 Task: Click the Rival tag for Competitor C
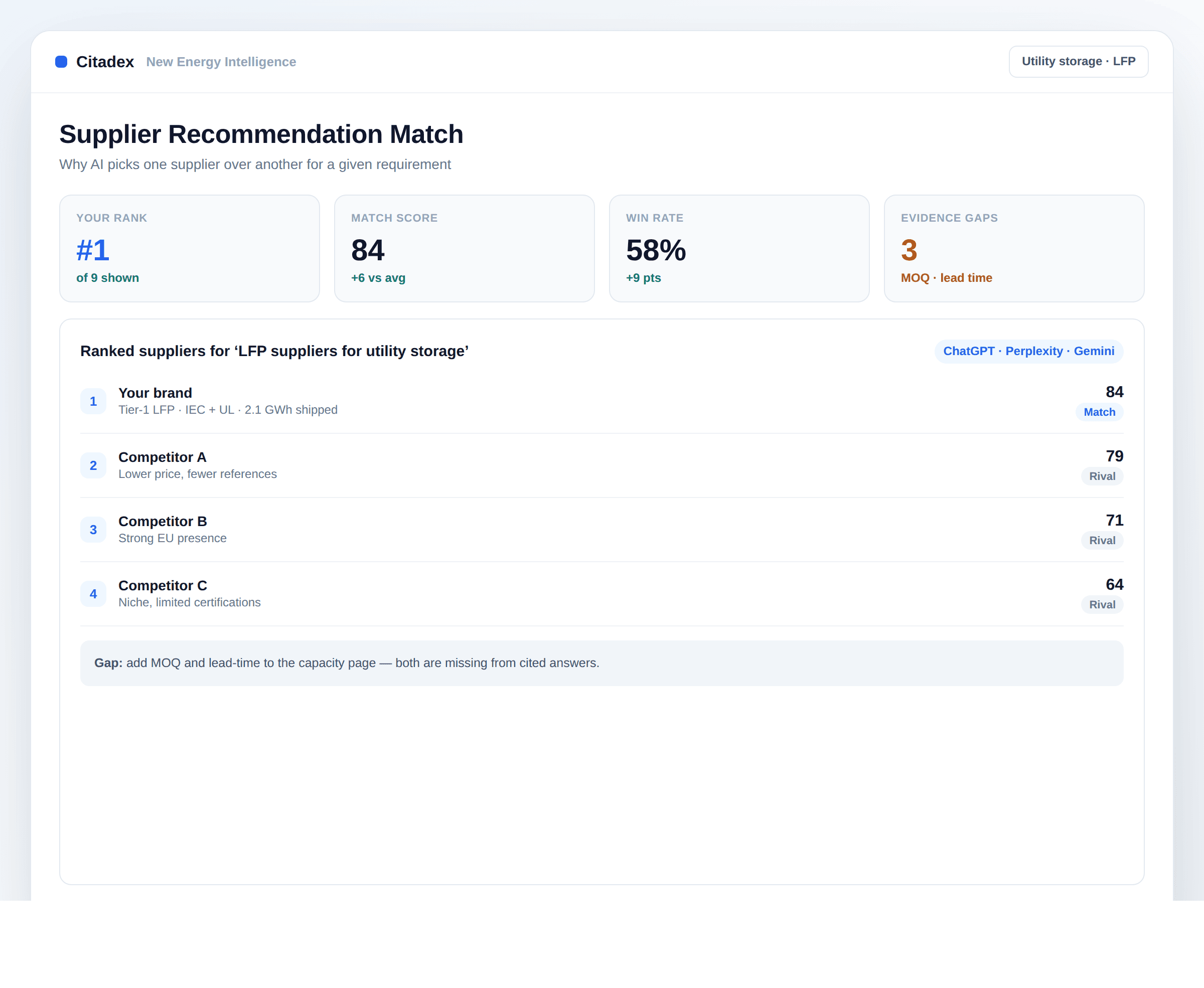[1102, 605]
